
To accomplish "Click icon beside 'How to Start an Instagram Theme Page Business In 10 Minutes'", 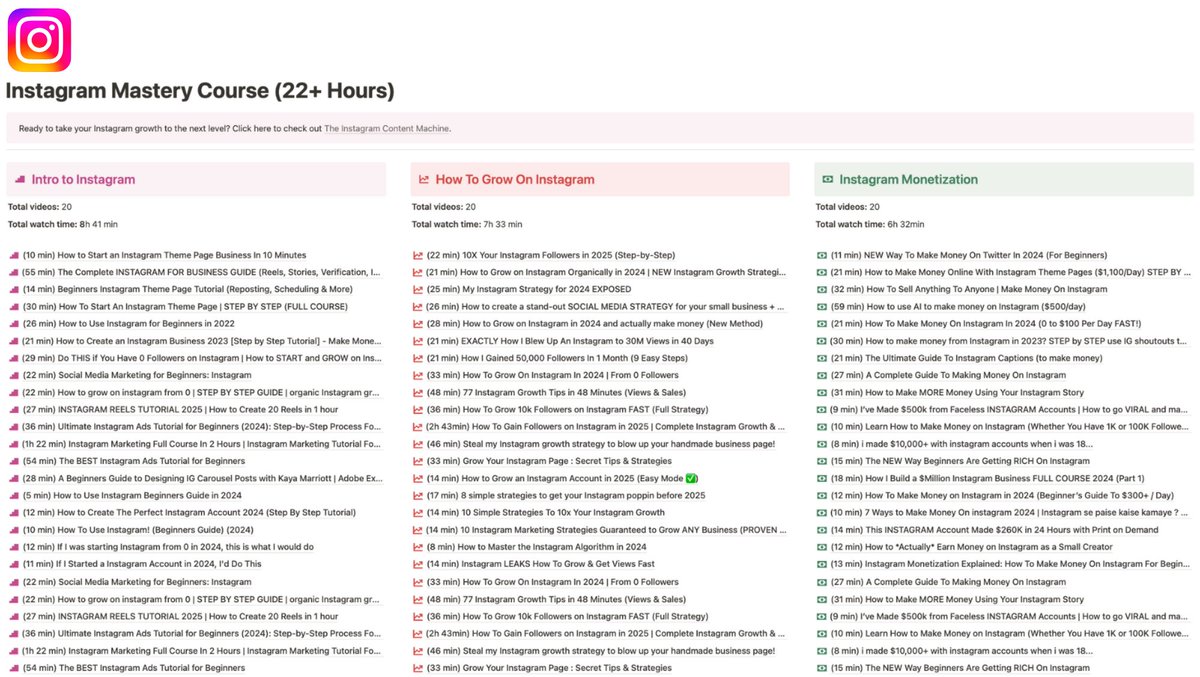I will click(13, 255).
